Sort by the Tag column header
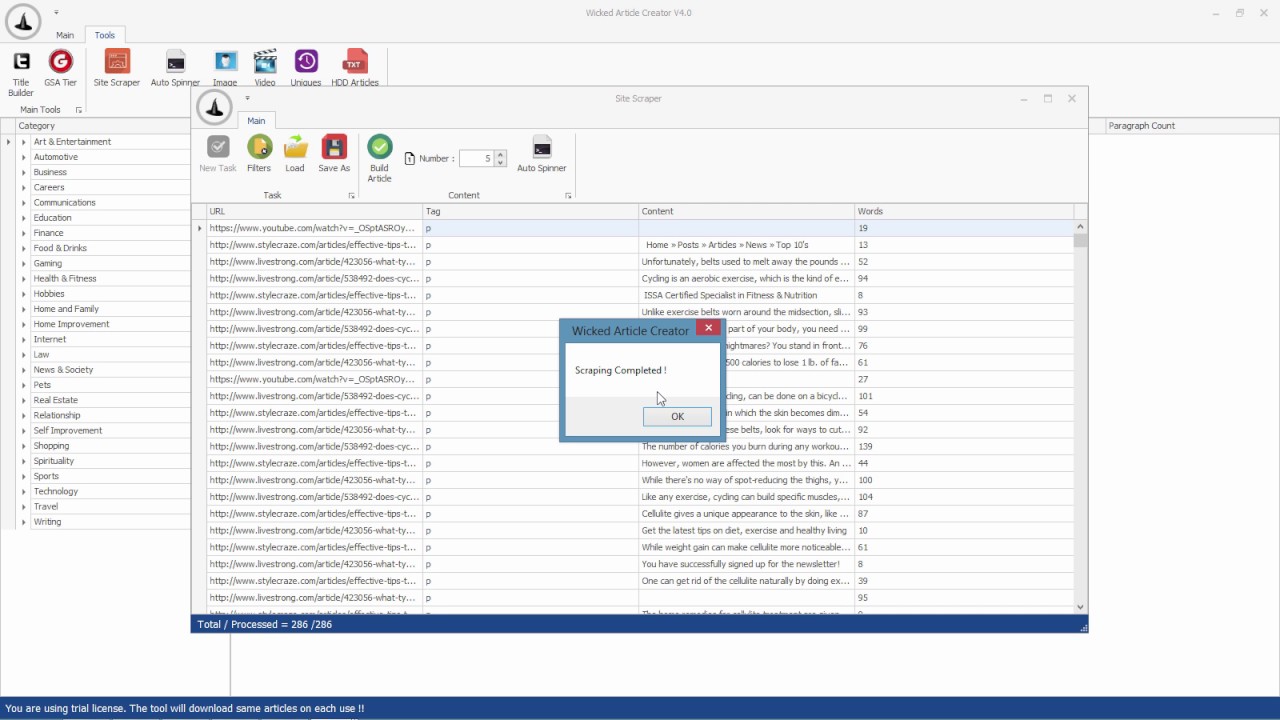This screenshot has height=720, width=1280. click(530, 211)
